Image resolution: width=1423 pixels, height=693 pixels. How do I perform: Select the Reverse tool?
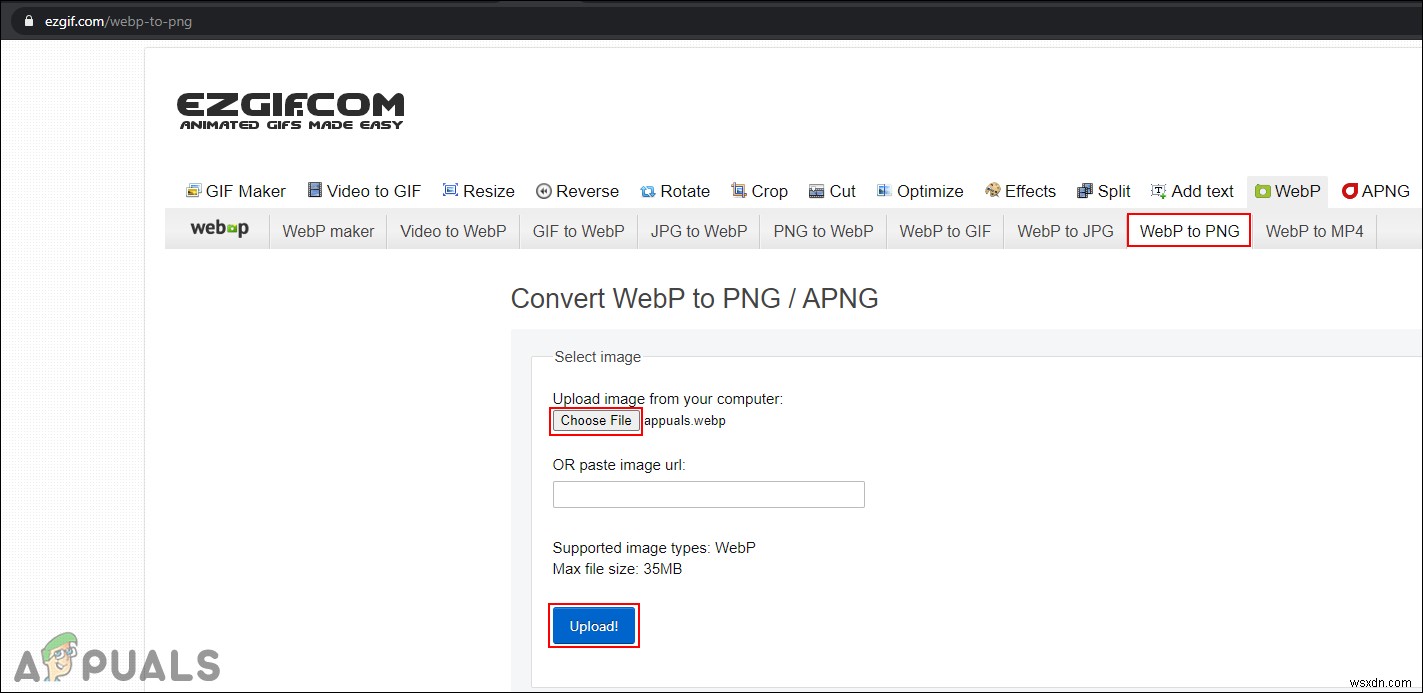pyautogui.click(x=578, y=190)
